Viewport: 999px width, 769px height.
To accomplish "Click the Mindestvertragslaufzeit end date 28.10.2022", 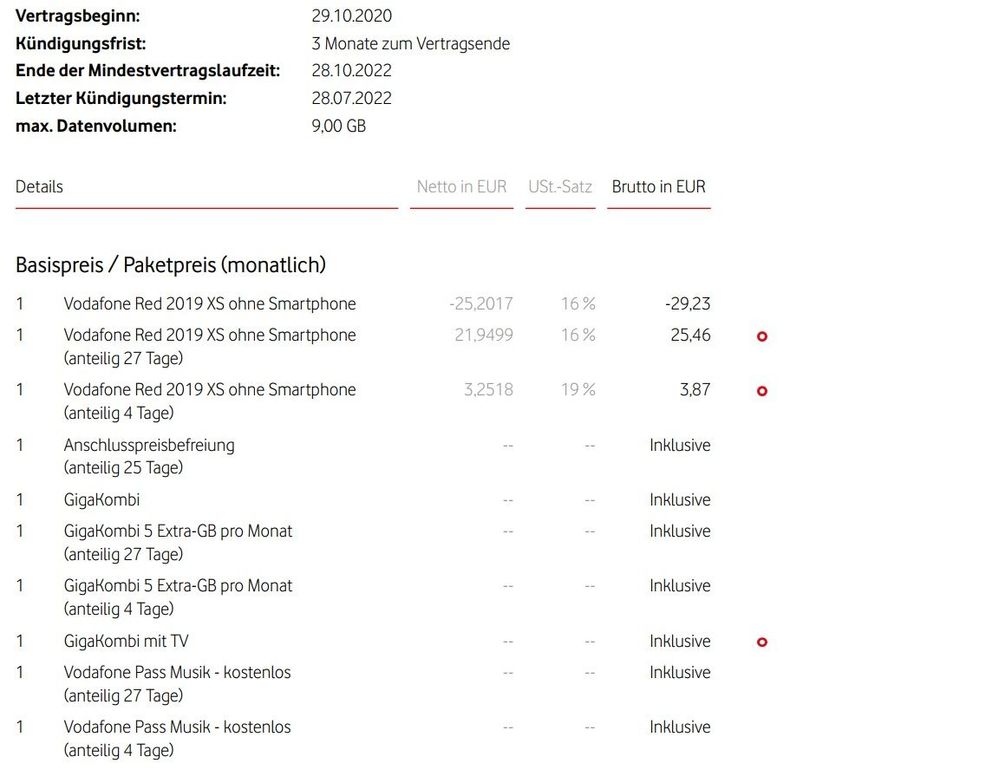I will [352, 71].
